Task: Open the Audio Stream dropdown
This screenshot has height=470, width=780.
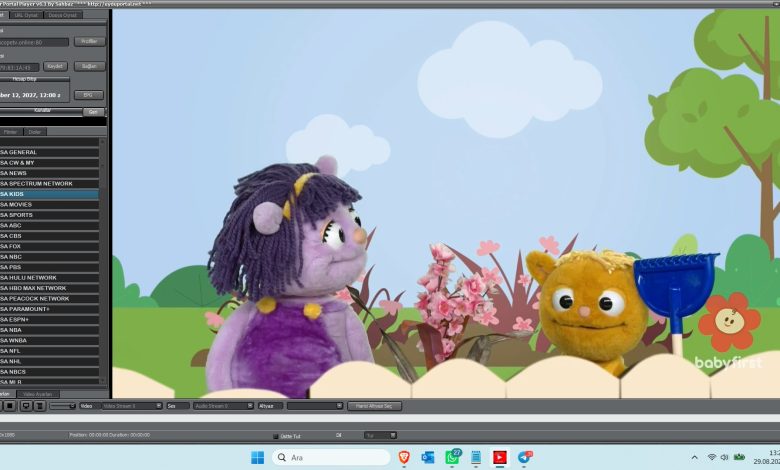Action: click(223, 406)
